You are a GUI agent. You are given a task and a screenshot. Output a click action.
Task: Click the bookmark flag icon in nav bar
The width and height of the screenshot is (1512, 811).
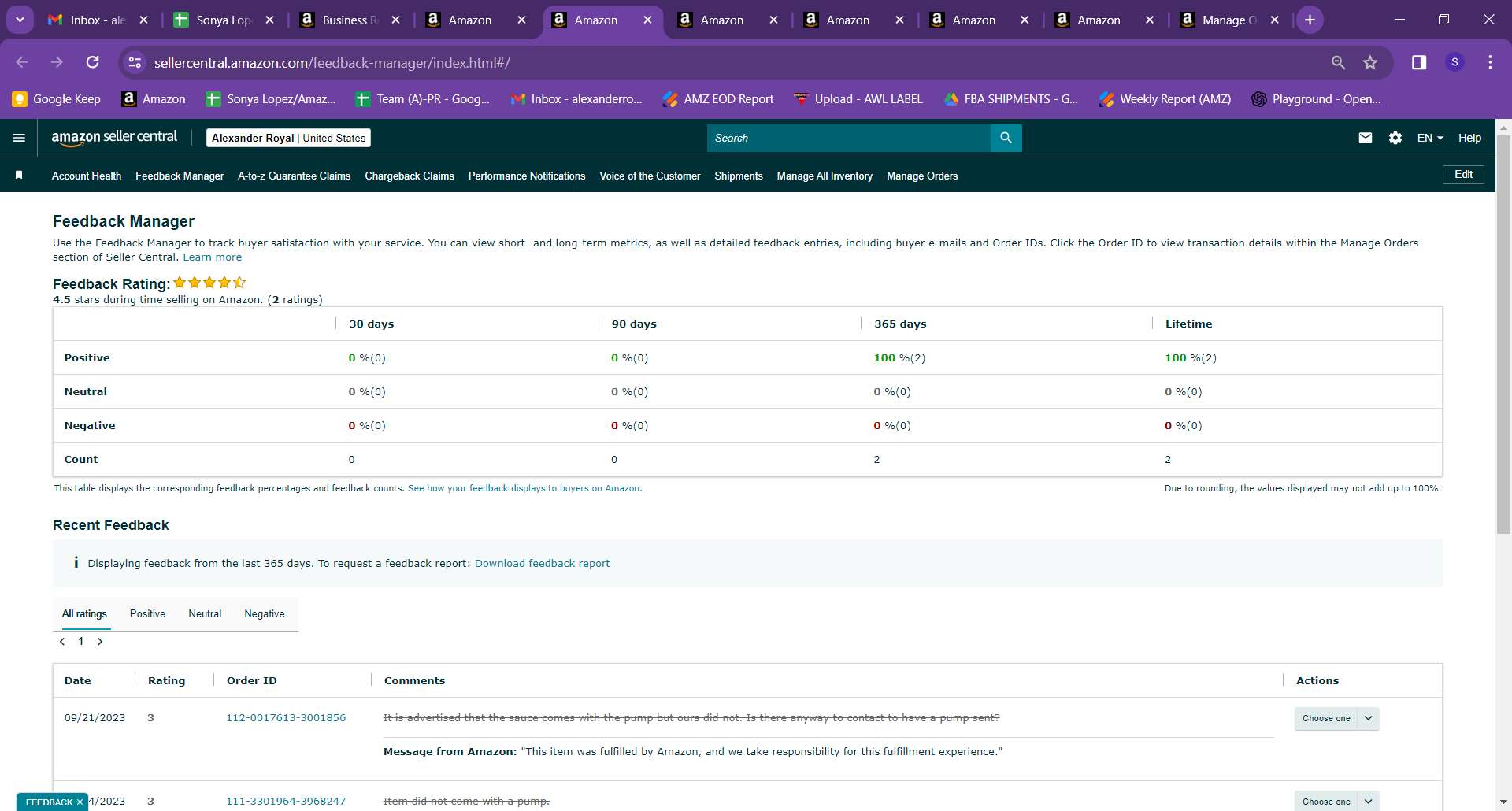(x=19, y=175)
